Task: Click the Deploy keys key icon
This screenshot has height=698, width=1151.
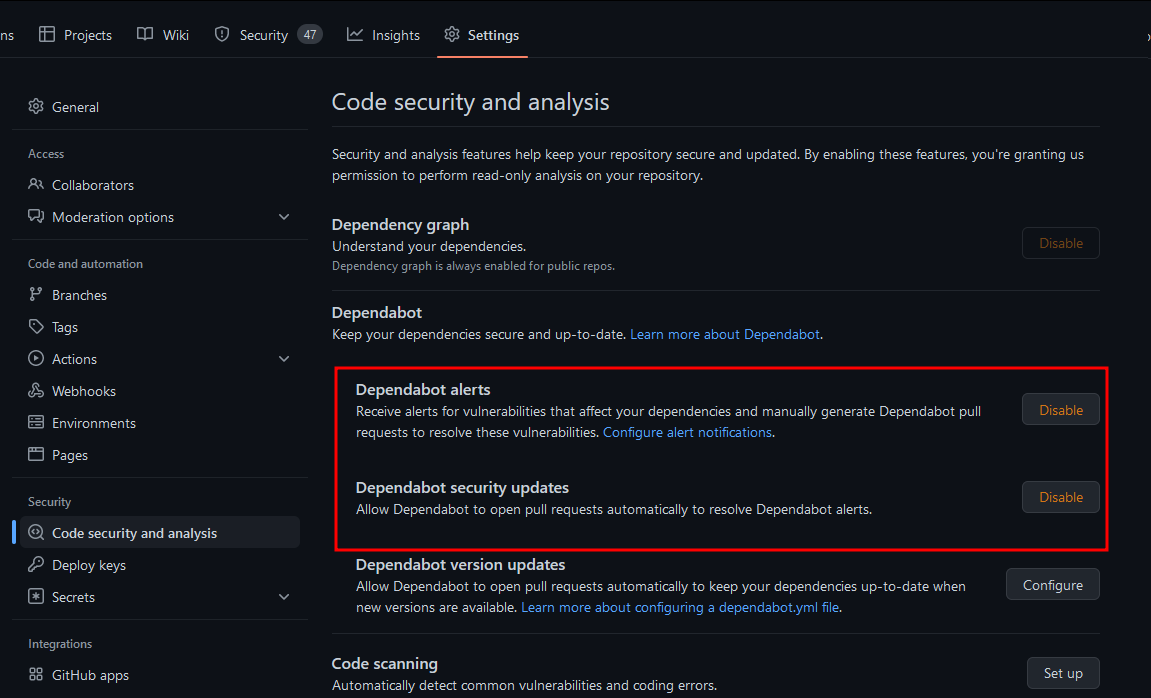Action: click(x=36, y=564)
